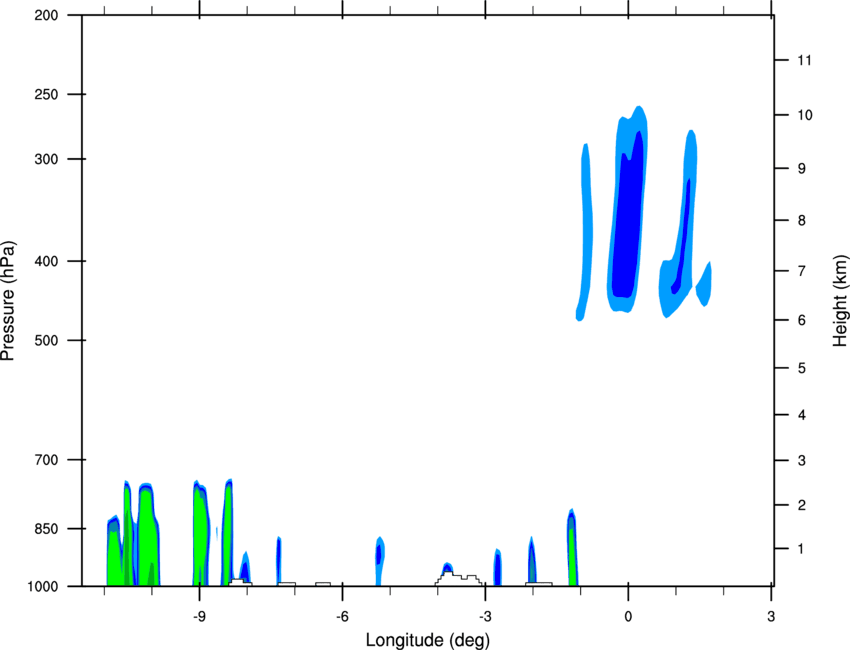Click the 'Height (km)' axis title
Viewport: 850px width, 650px height.
(840, 300)
